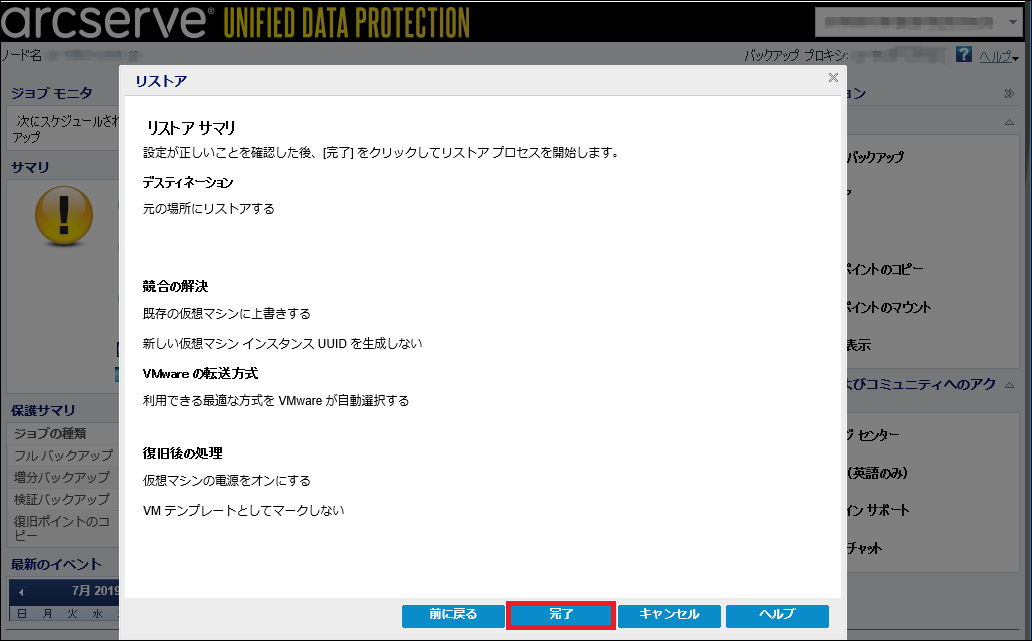Click the ジョブの種類 column header
Screen dimensions: 1032x641
(64, 434)
